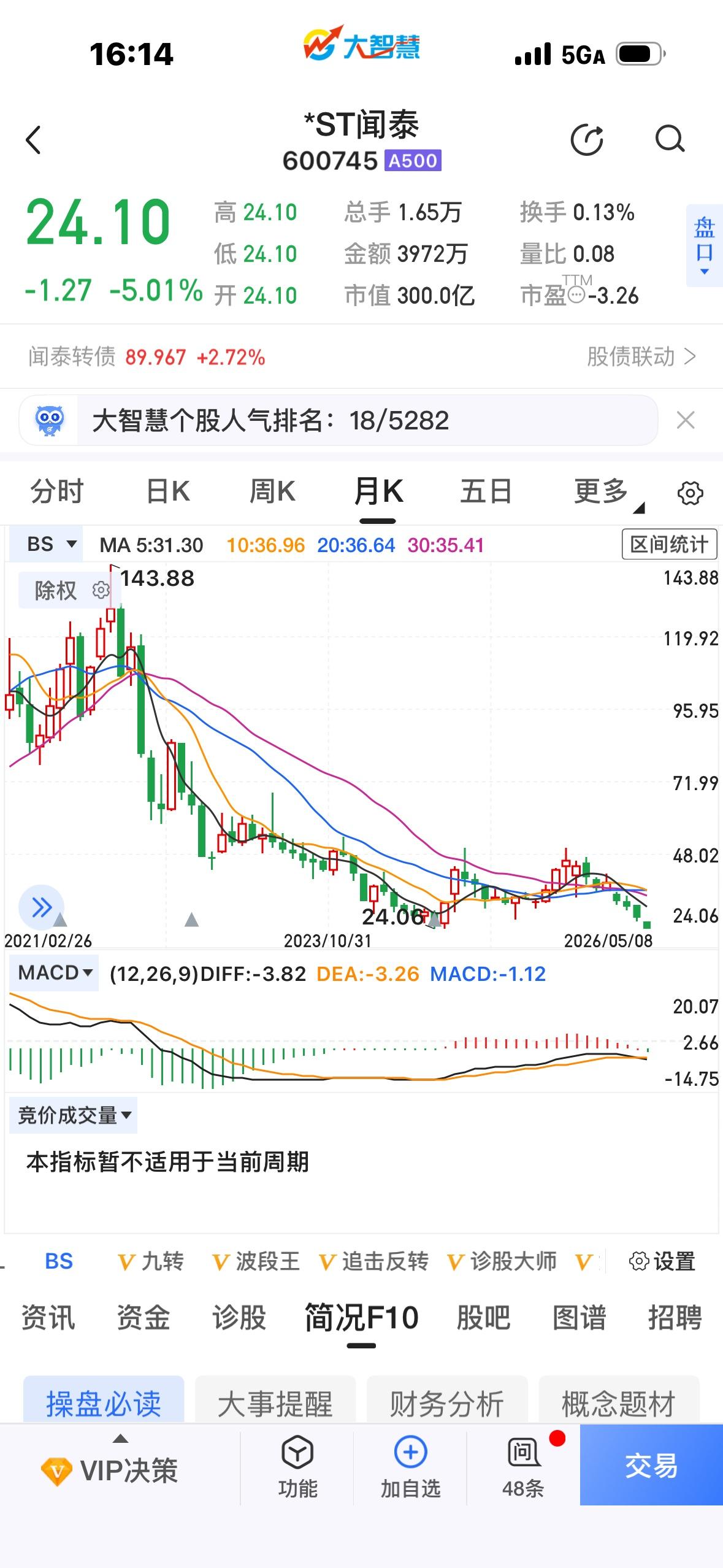Screen dimensions: 723x1568
Task: Toggle the 诊股大师 indicator
Action: 502,1261
